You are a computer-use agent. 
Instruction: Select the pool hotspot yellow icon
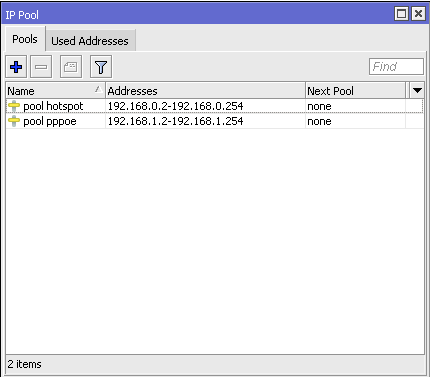click(14, 106)
